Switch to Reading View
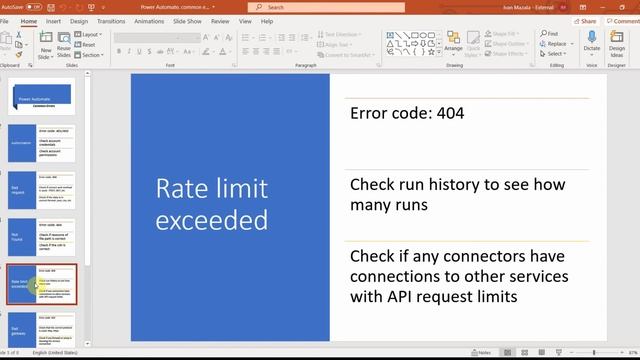Image resolution: width=640 pixels, height=360 pixels. (542, 353)
